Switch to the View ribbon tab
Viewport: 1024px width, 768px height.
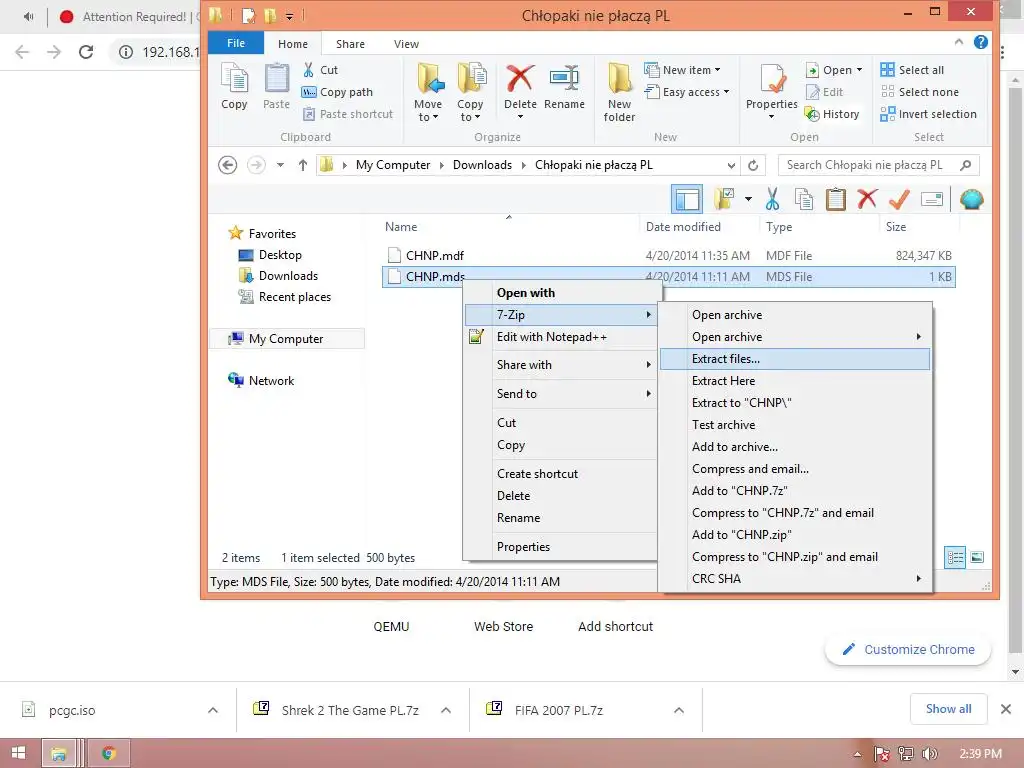pos(406,44)
